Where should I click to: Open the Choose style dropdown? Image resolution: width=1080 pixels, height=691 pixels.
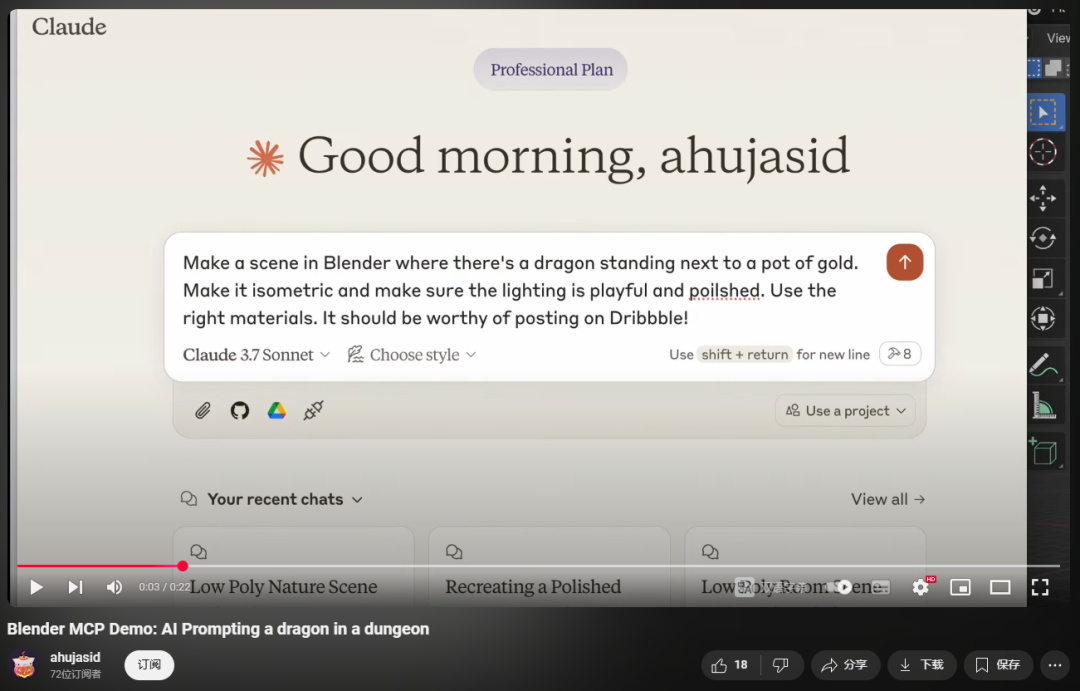[412, 355]
